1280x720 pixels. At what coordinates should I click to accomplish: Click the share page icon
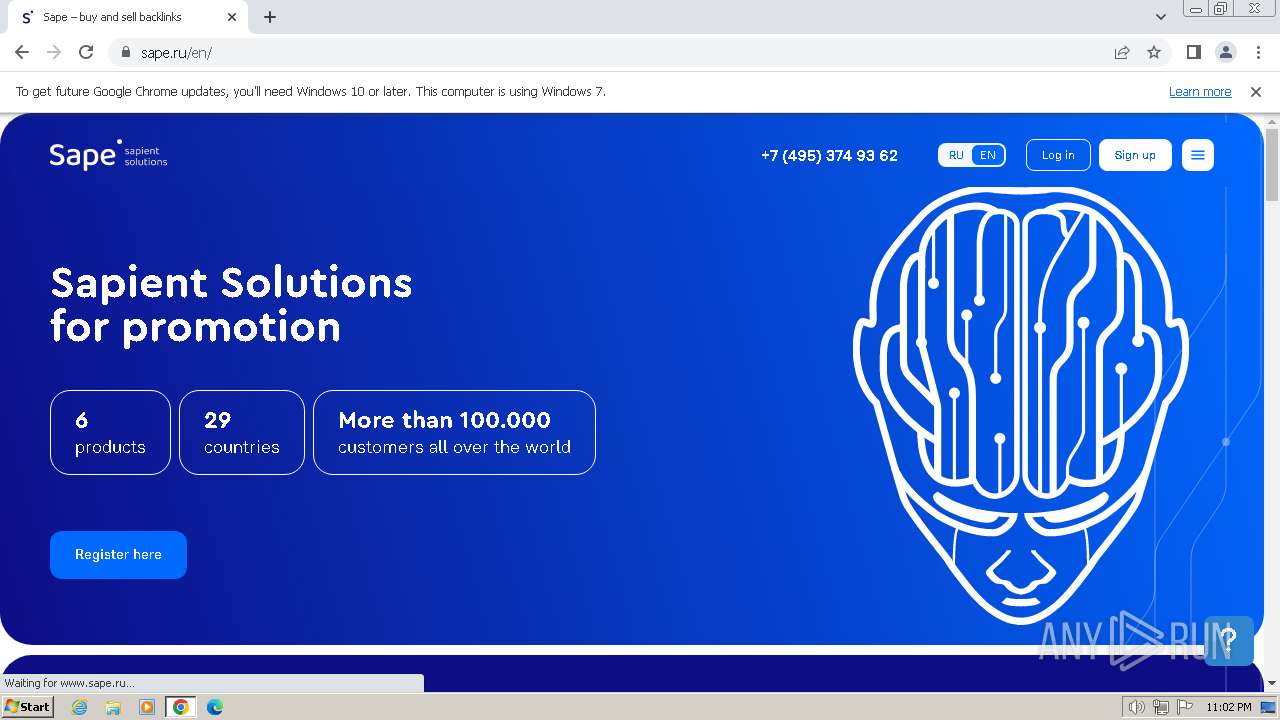click(x=1122, y=52)
